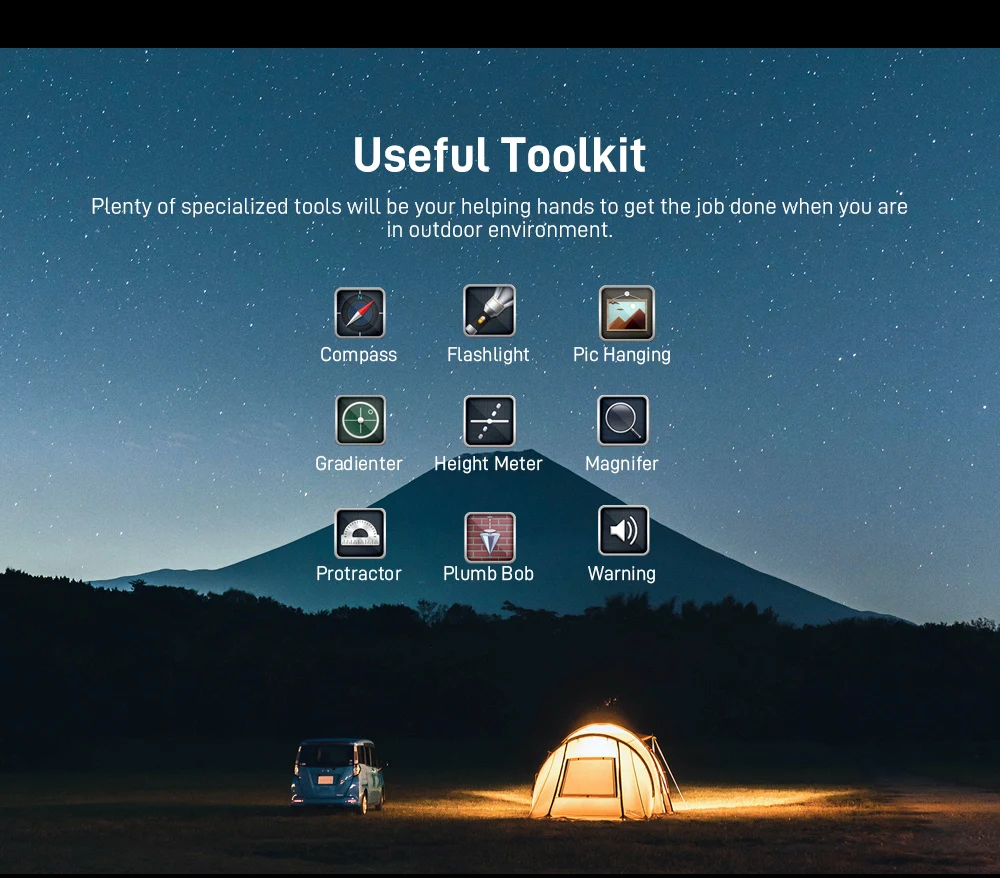1000x878 pixels.
Task: Open the Height Meter icon
Action: (489, 421)
